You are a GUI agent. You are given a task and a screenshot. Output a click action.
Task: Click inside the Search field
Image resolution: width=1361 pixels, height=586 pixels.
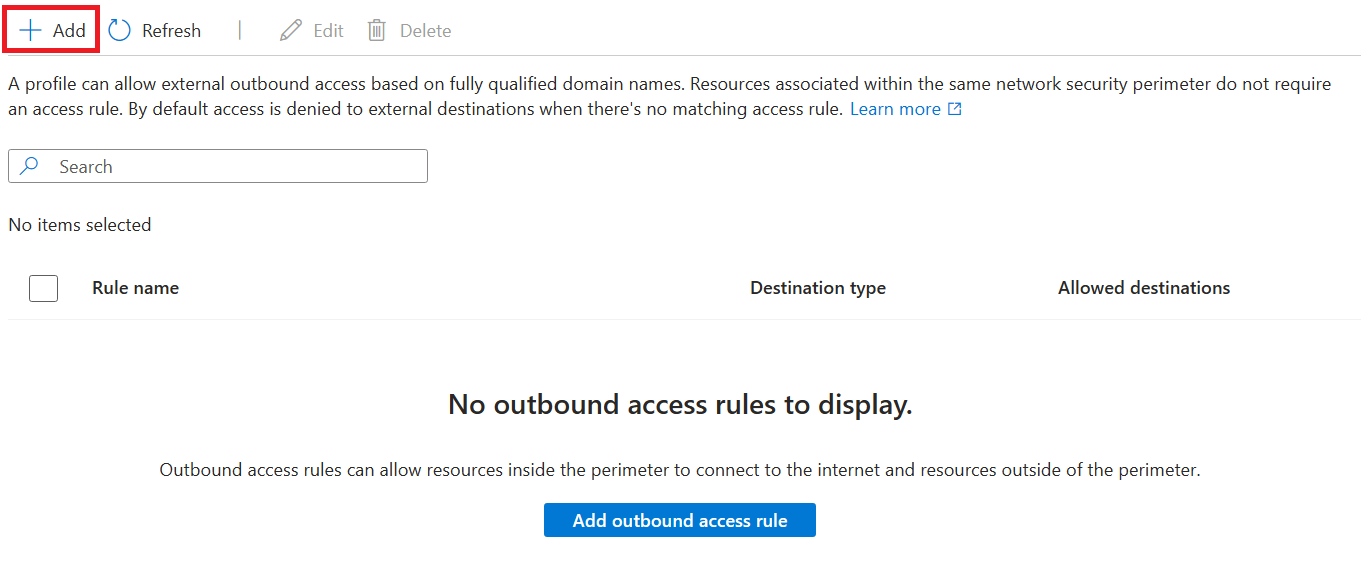pos(218,165)
